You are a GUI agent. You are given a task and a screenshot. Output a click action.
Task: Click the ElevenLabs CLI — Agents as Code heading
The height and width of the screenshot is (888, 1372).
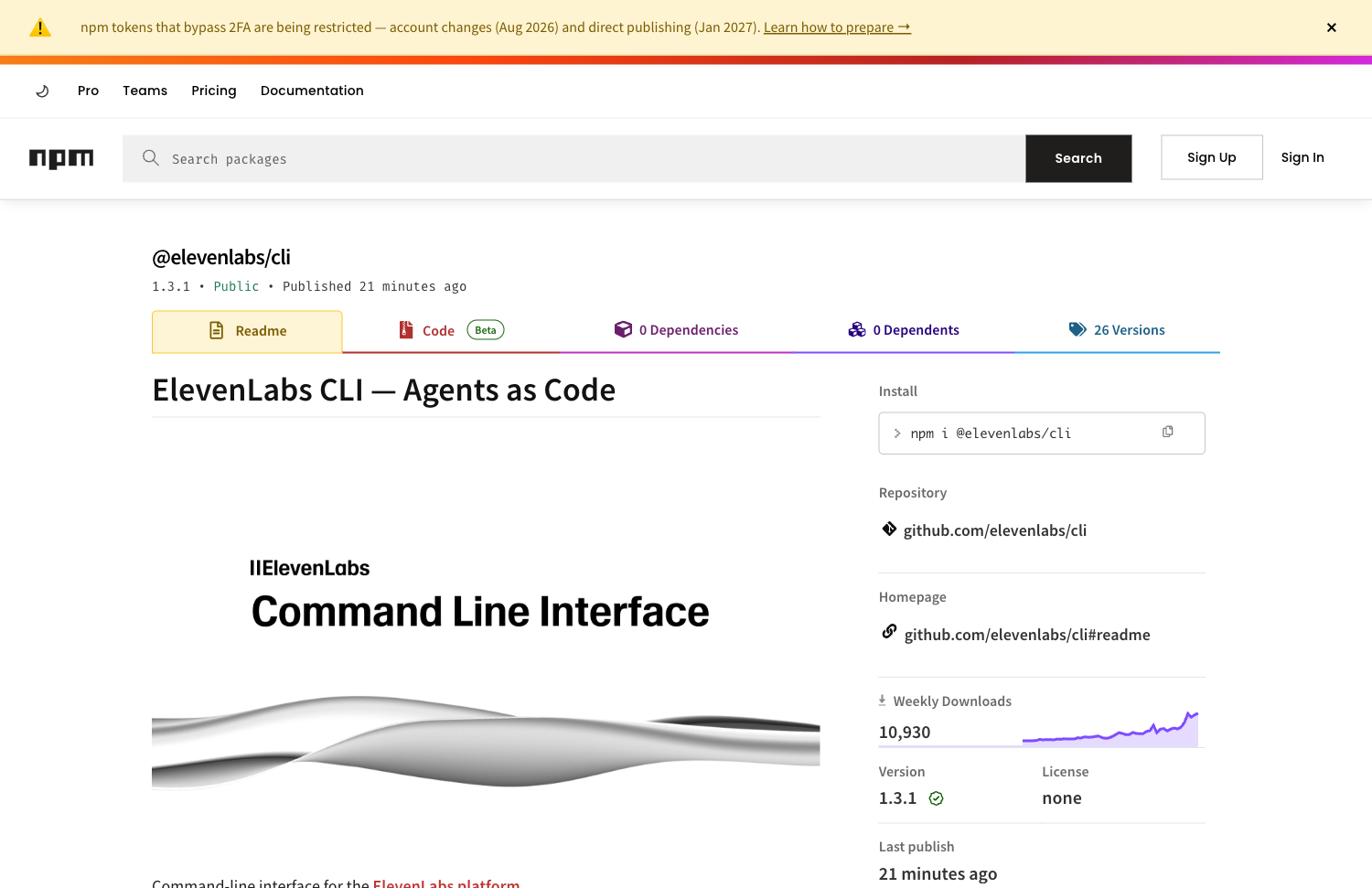pos(384,391)
